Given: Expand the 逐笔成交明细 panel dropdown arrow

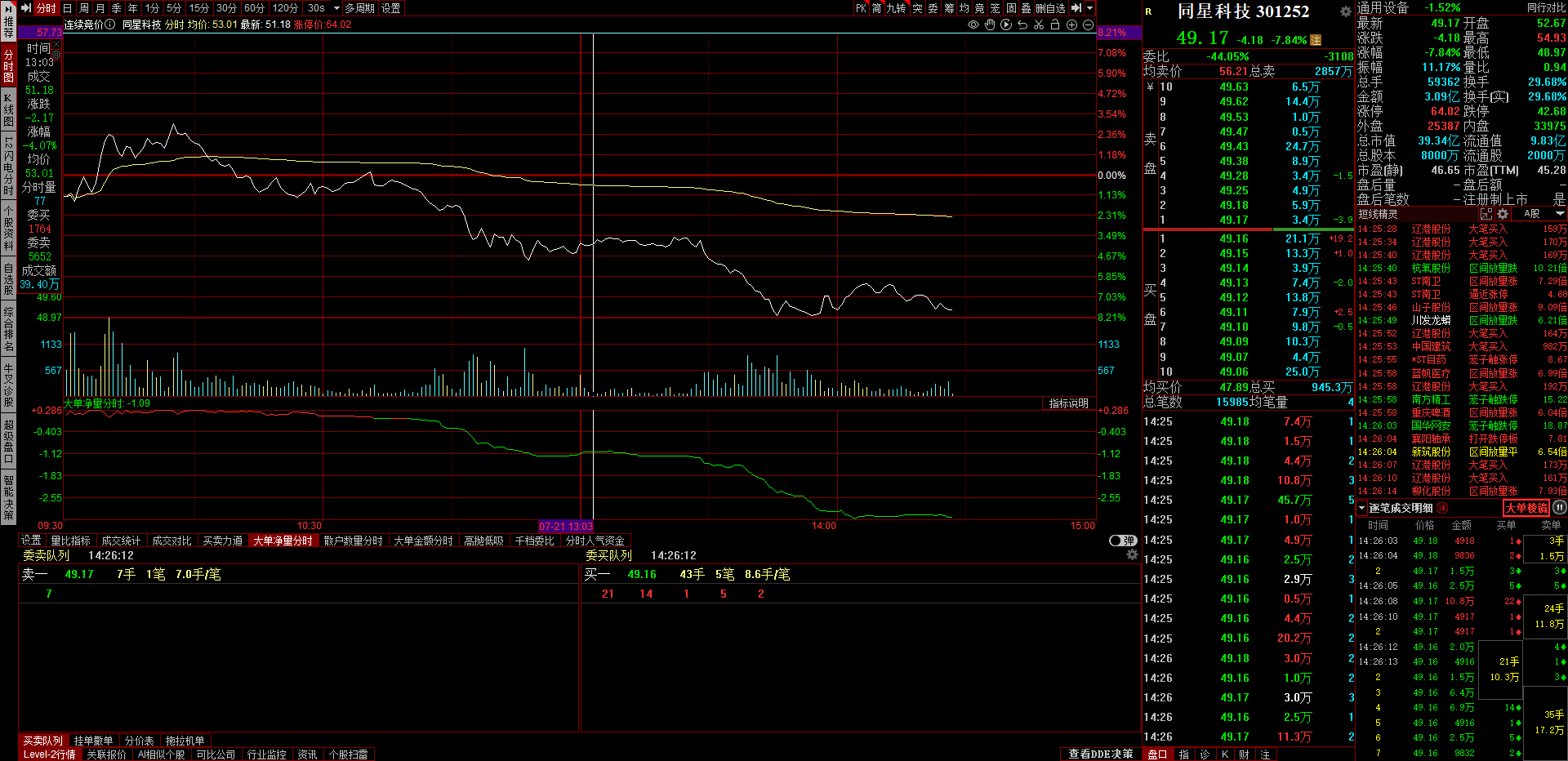Looking at the screenshot, I should 1362,508.
